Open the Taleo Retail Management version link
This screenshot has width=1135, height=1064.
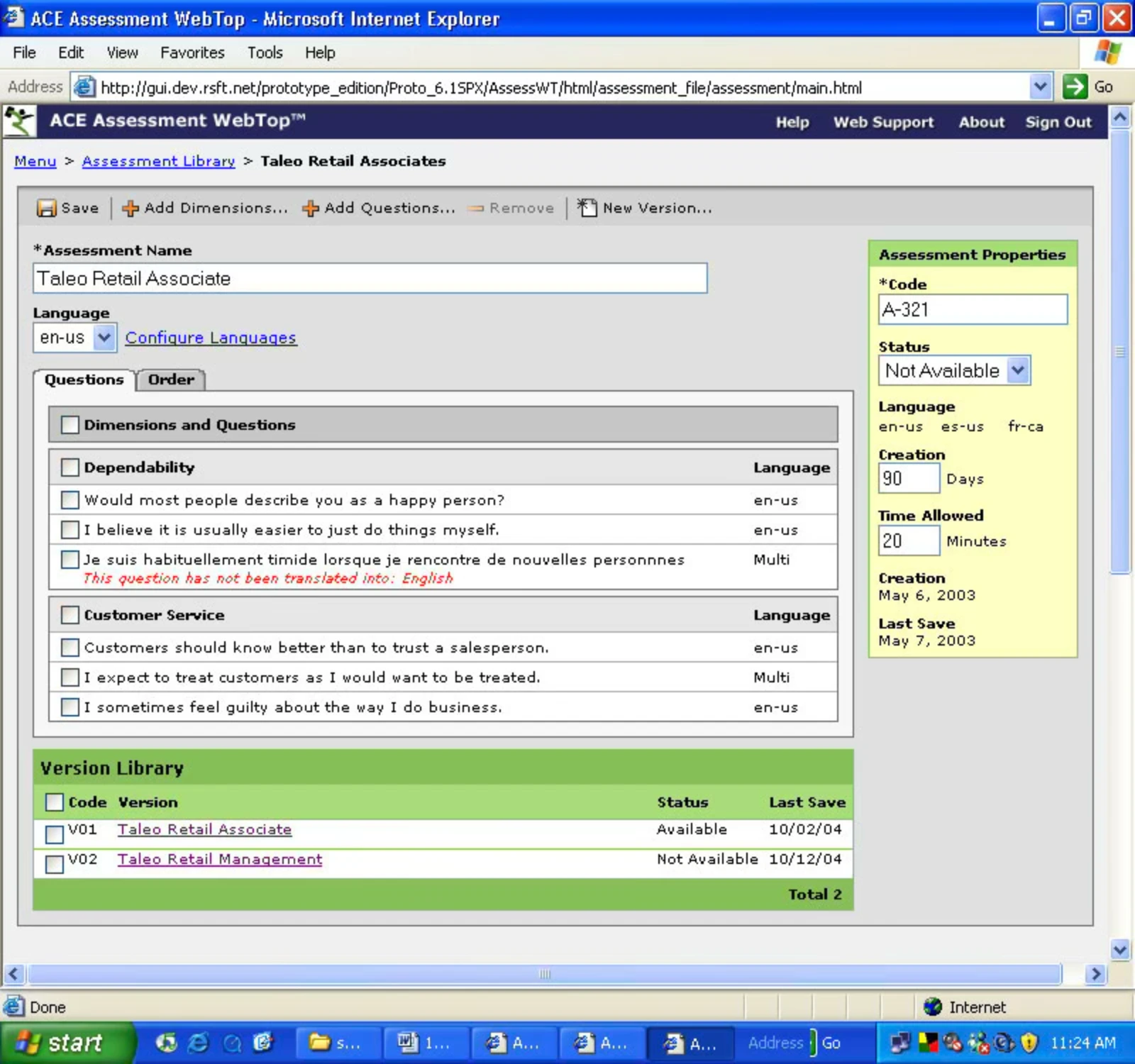pyautogui.click(x=220, y=859)
